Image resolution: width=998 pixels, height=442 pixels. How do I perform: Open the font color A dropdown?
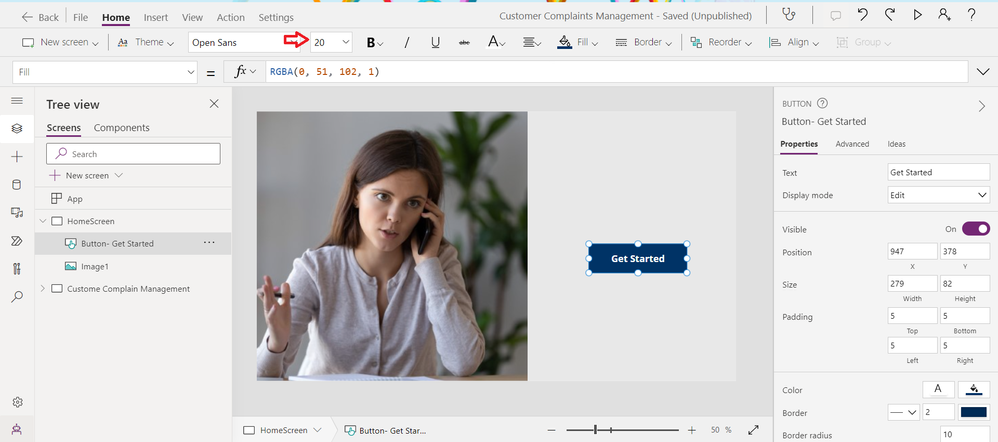[x=496, y=43]
